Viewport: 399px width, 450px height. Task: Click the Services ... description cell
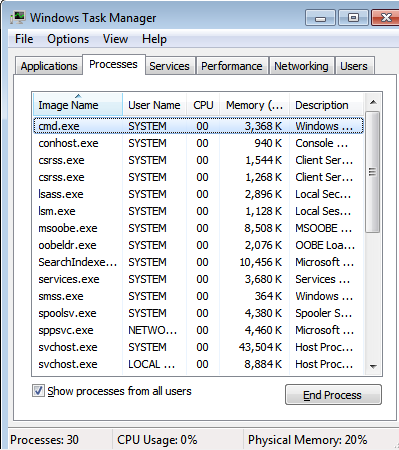[323, 279]
